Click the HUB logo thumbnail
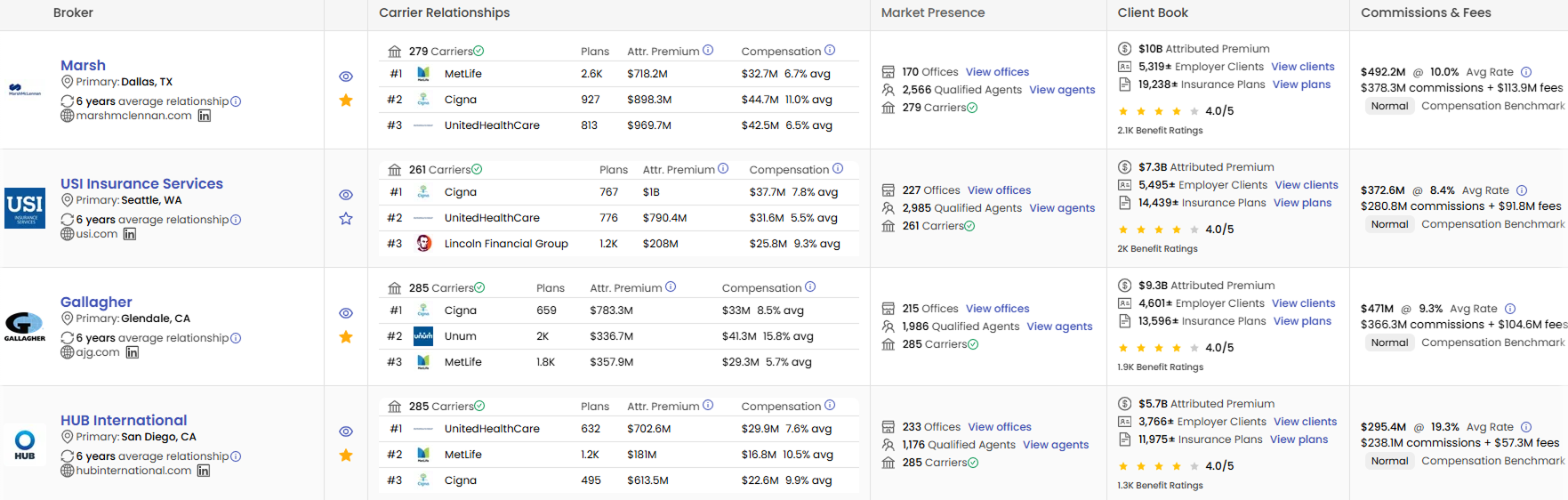The height and width of the screenshot is (500, 1568). pyautogui.click(x=25, y=445)
